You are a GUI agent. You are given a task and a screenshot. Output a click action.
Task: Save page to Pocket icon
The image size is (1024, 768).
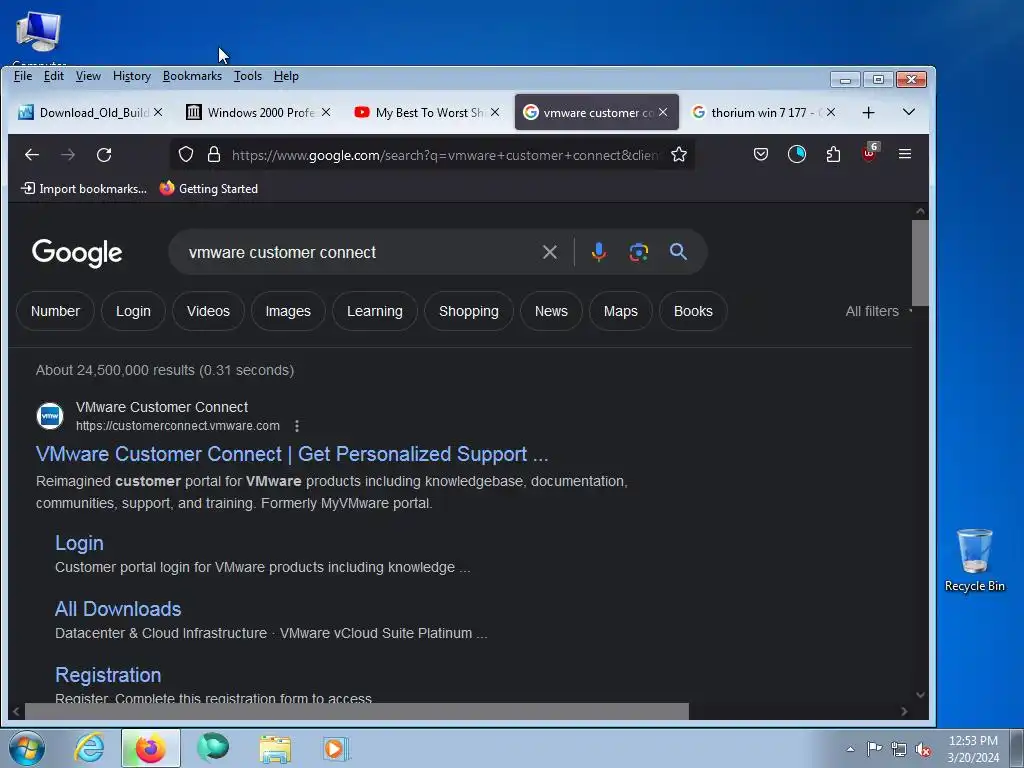click(x=760, y=154)
